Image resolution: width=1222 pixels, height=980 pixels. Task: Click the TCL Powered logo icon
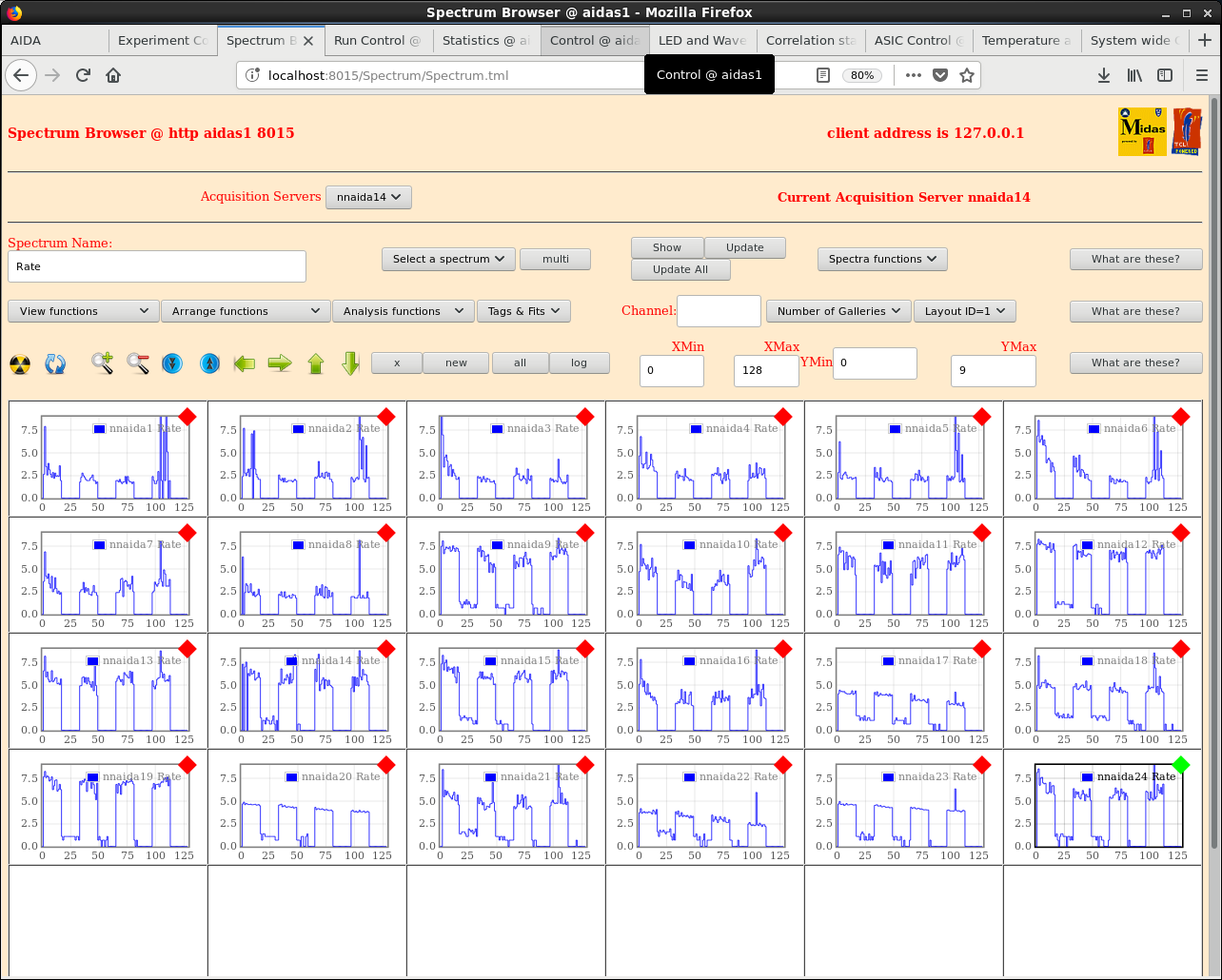pos(1187,132)
